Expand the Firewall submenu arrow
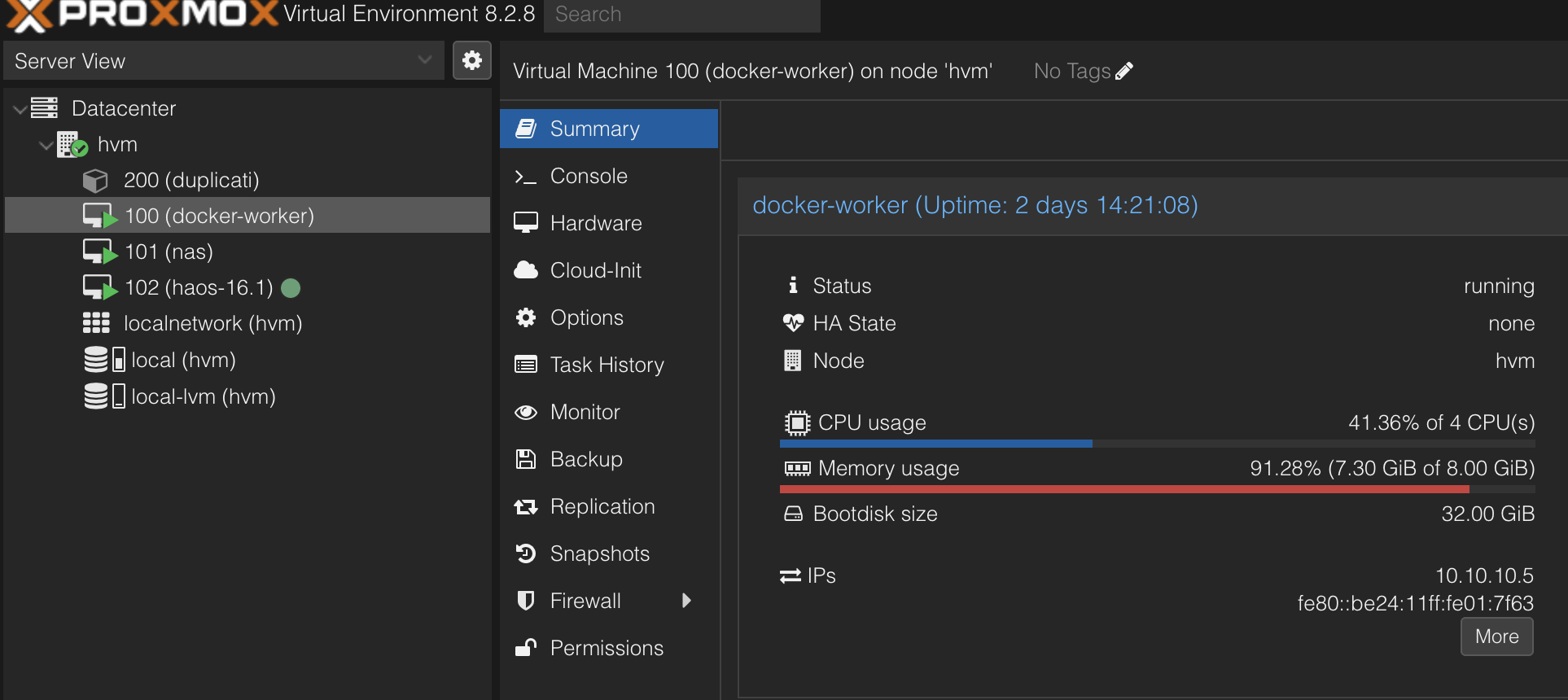1568x700 pixels. 686,601
